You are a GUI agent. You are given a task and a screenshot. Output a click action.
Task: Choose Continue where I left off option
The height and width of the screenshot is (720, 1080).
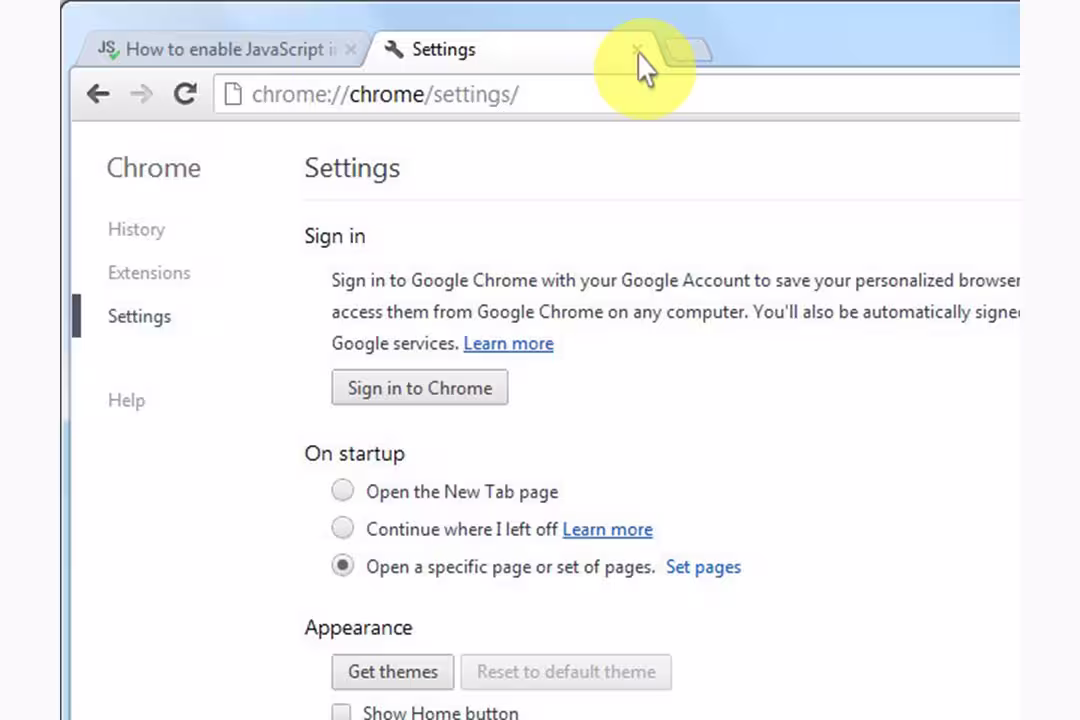tap(343, 528)
